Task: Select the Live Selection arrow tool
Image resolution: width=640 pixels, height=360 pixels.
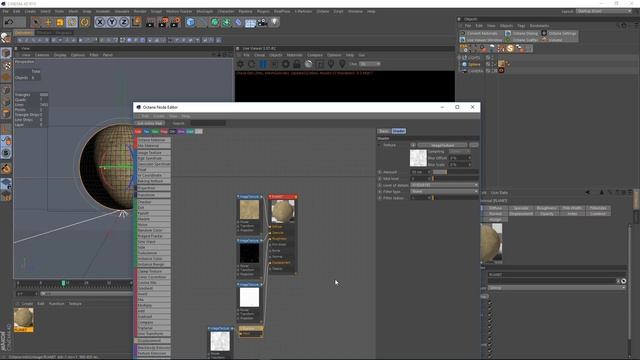Action: tap(36, 22)
